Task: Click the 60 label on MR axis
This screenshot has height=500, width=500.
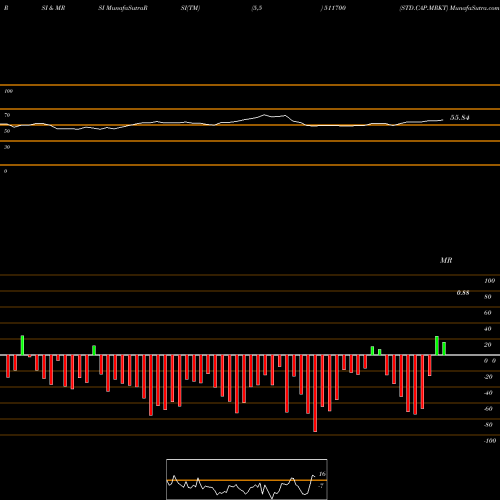Action: (x=488, y=313)
